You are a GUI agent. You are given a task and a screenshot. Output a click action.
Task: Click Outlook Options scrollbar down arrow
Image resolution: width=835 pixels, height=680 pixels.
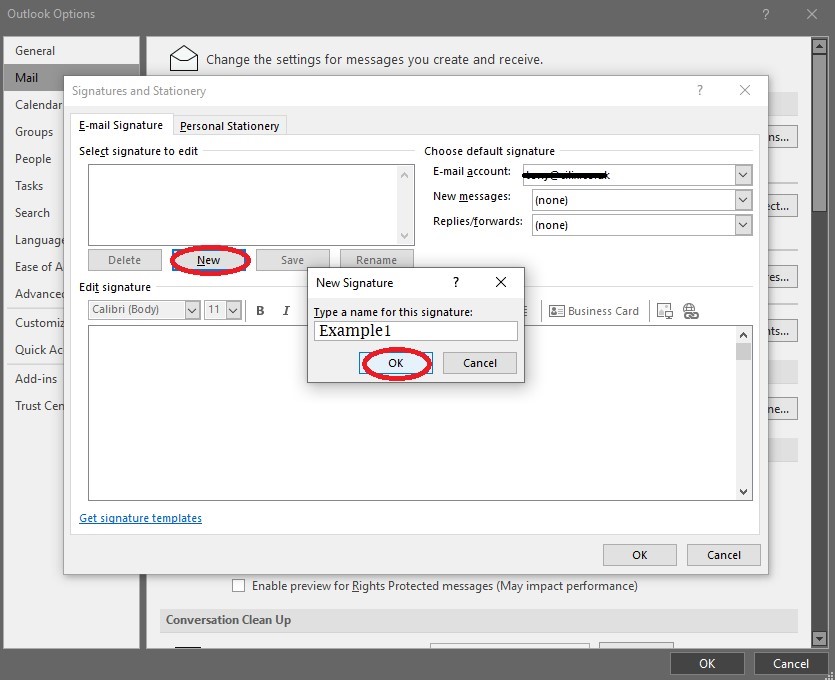coord(819,638)
